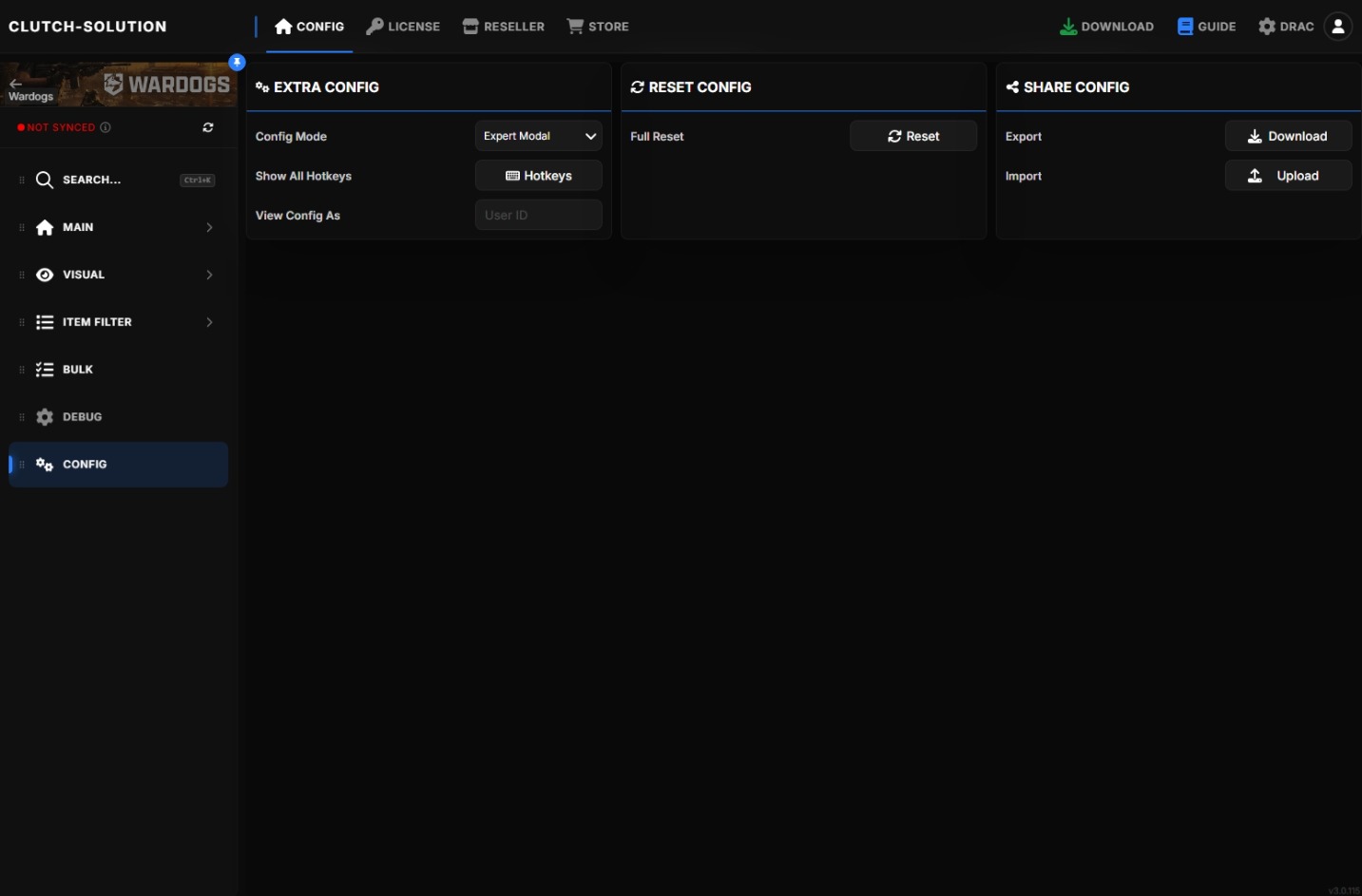Image resolution: width=1362 pixels, height=896 pixels.
Task: Open the License tab
Action: 403,27
